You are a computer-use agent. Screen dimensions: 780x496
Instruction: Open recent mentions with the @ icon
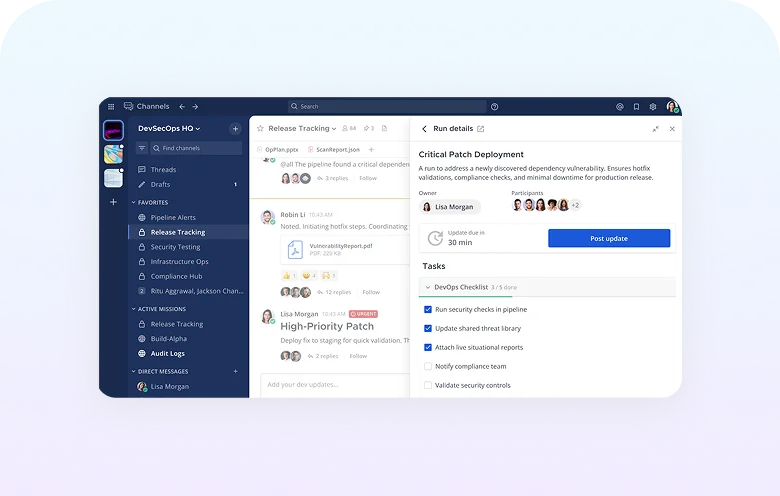tap(620, 106)
